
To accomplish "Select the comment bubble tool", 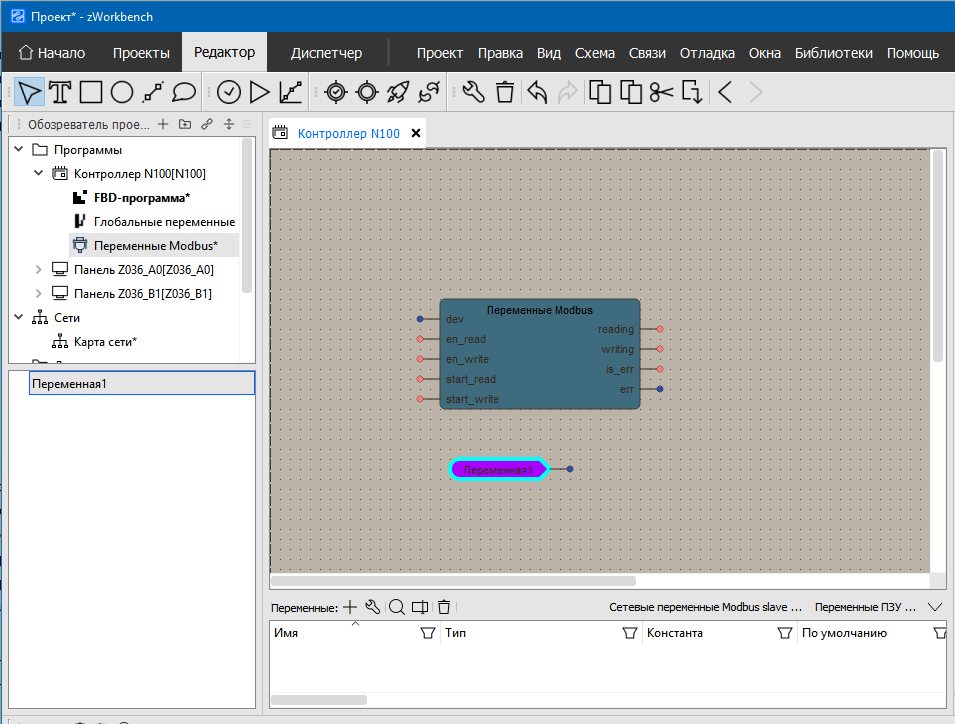I will click(x=184, y=91).
